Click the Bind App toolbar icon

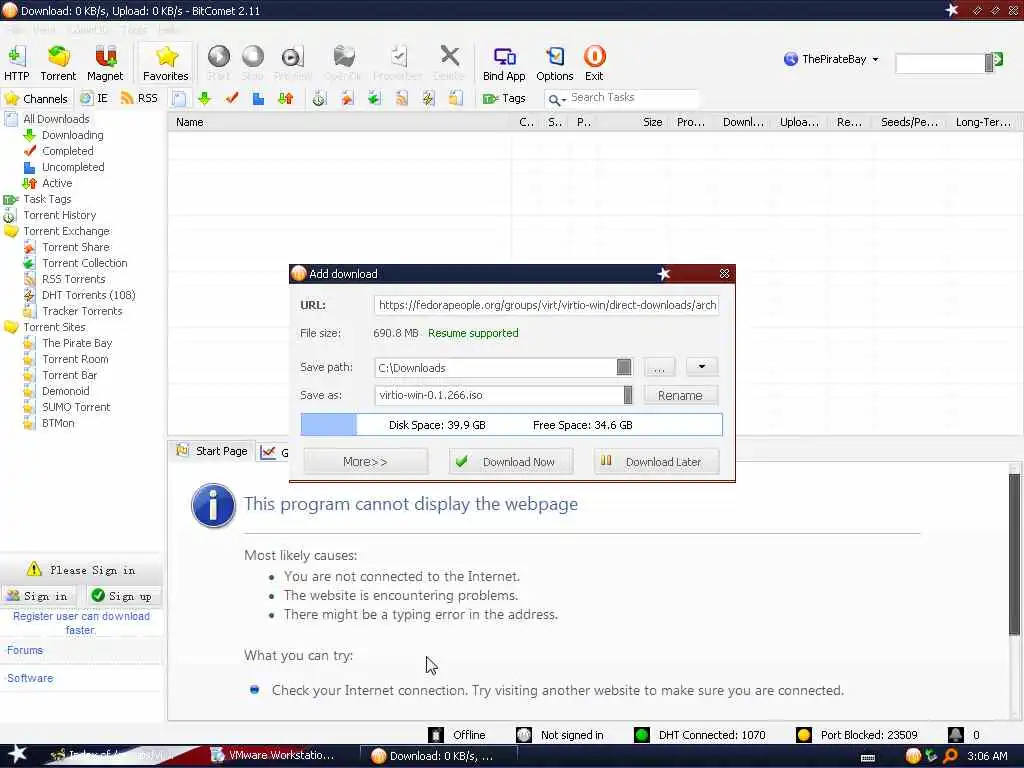[x=504, y=63]
